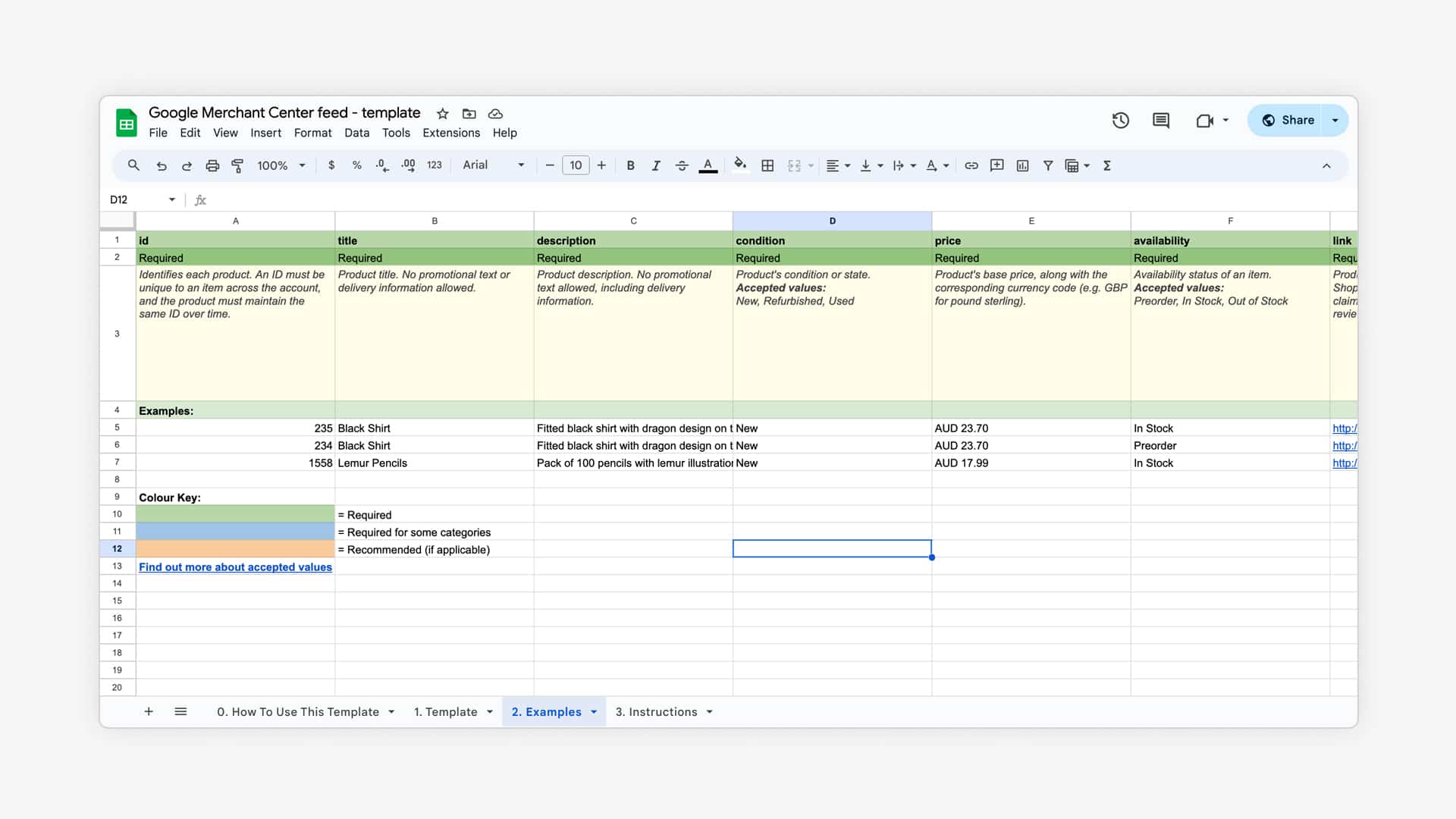Insert a link
The width and height of the screenshot is (1456, 819).
(x=971, y=165)
